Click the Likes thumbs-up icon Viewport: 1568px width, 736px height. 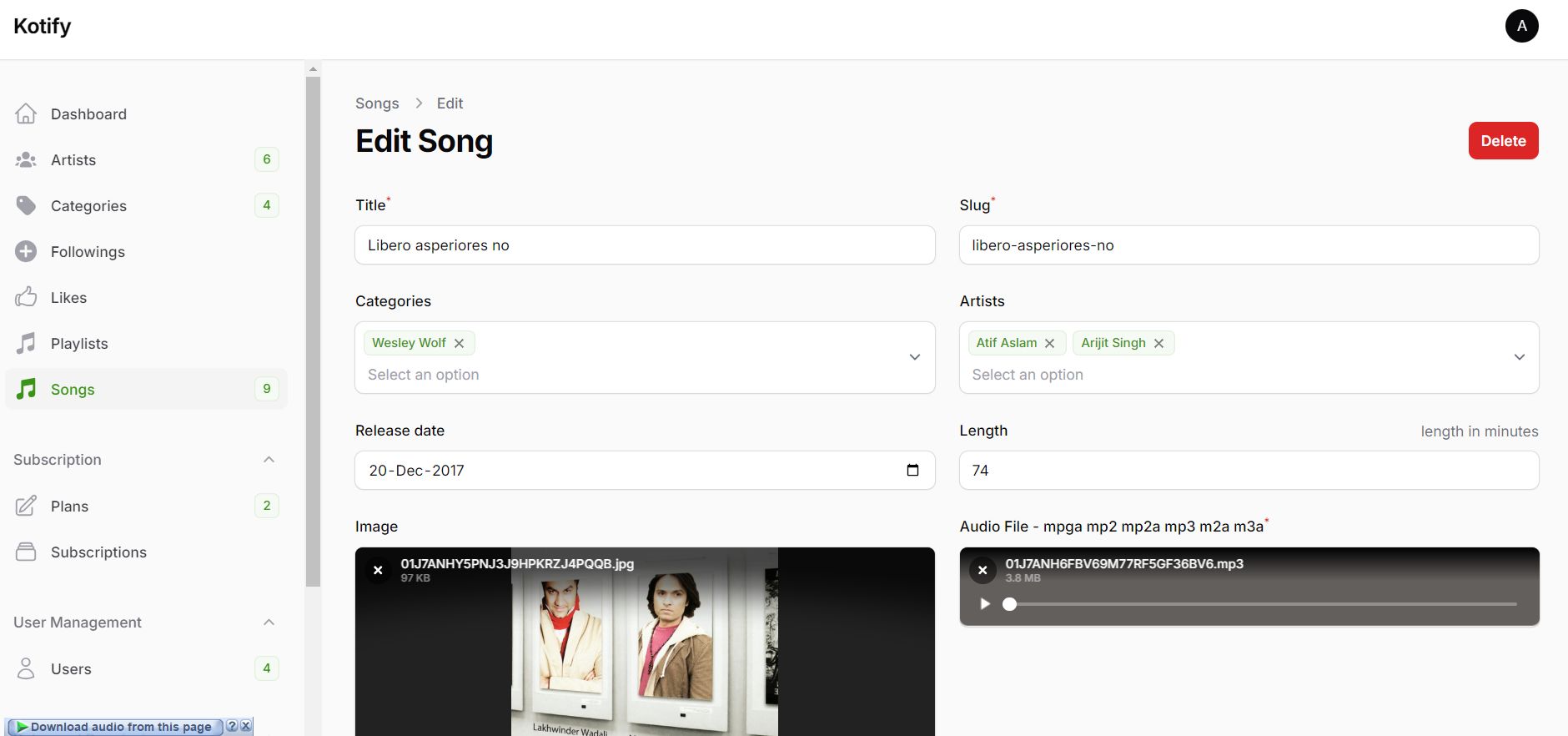coord(26,298)
